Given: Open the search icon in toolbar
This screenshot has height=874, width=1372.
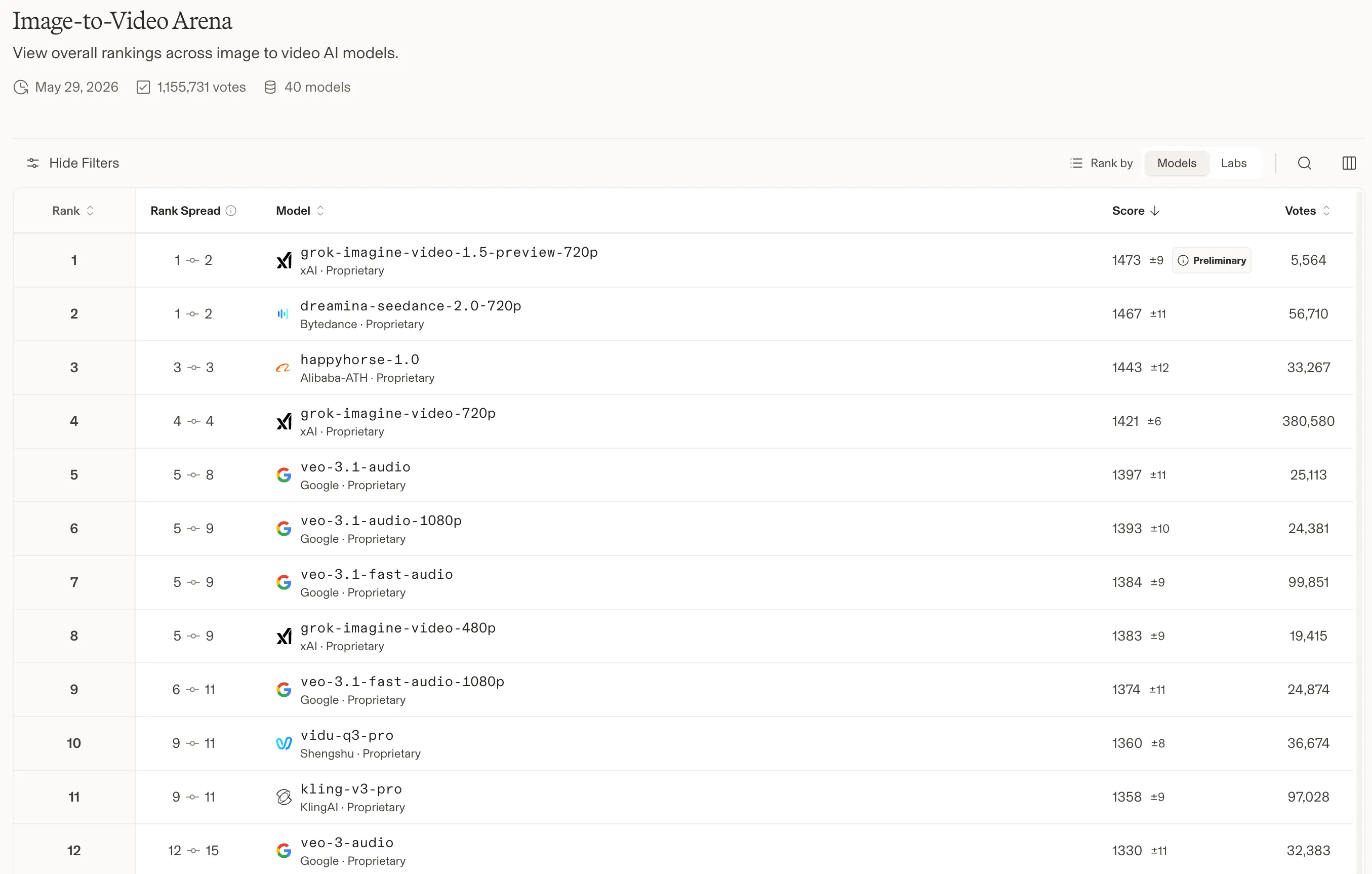Looking at the screenshot, I should point(1304,164).
